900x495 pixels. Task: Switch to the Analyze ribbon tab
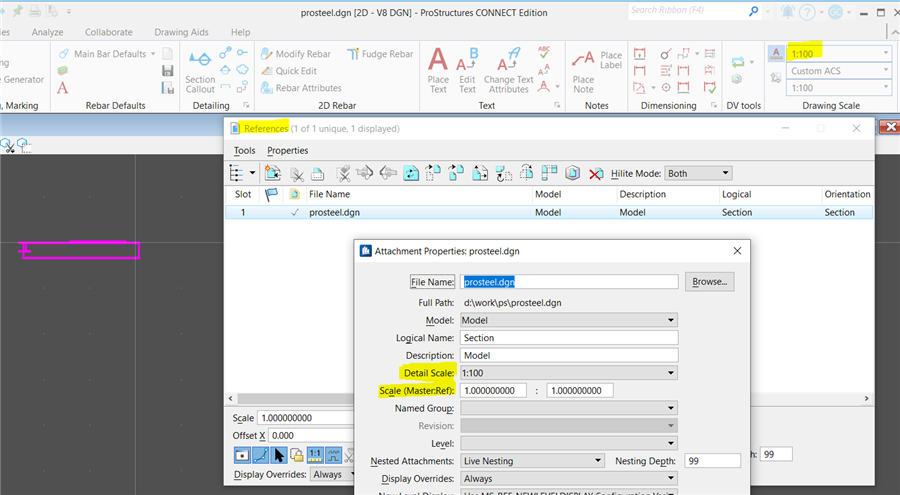pyautogui.click(x=48, y=32)
